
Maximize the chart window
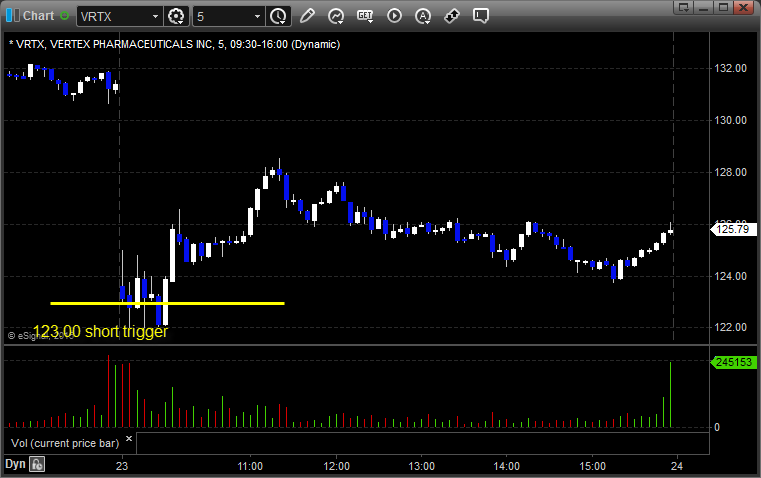point(724,7)
